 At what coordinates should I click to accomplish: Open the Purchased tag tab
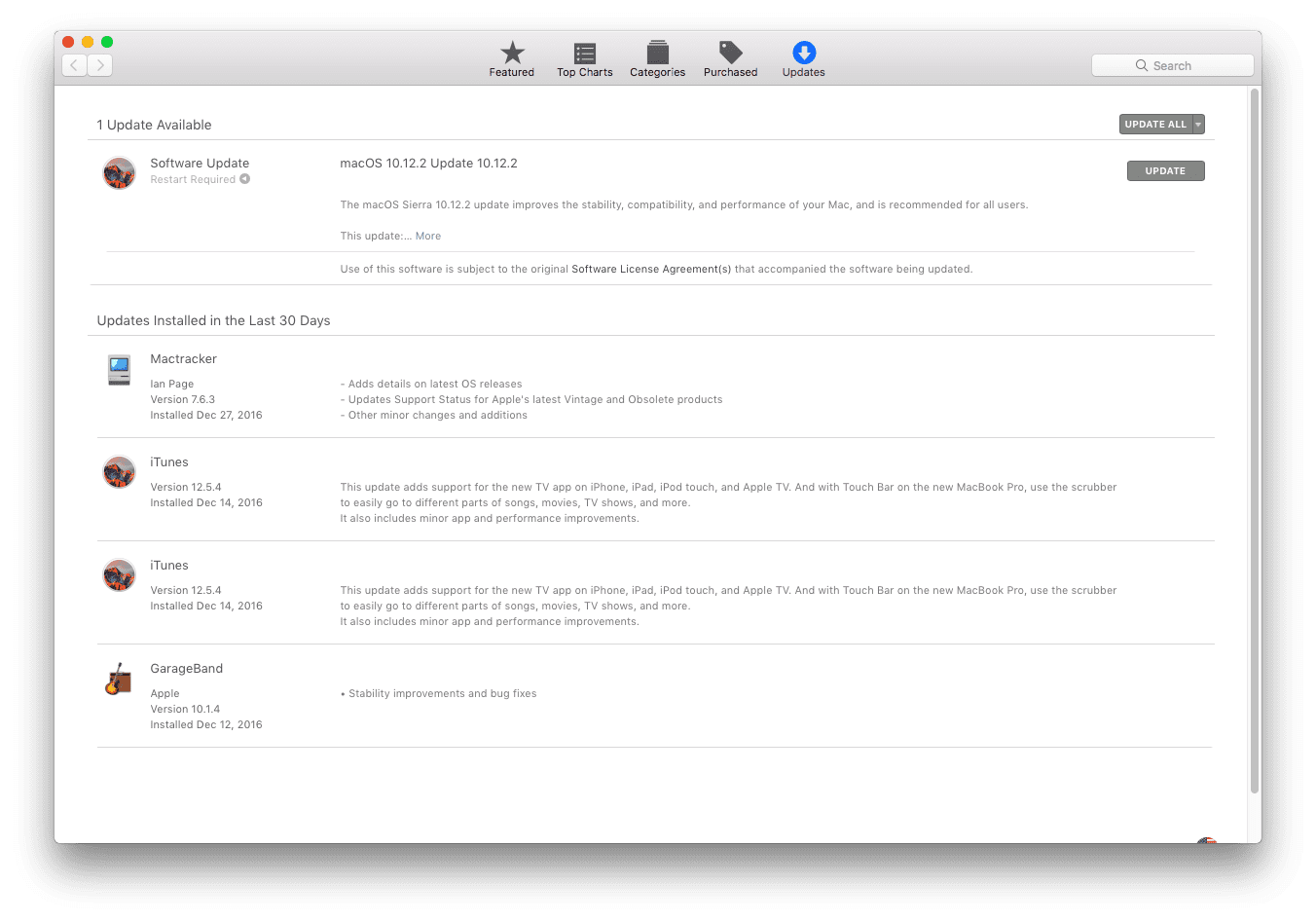731,59
